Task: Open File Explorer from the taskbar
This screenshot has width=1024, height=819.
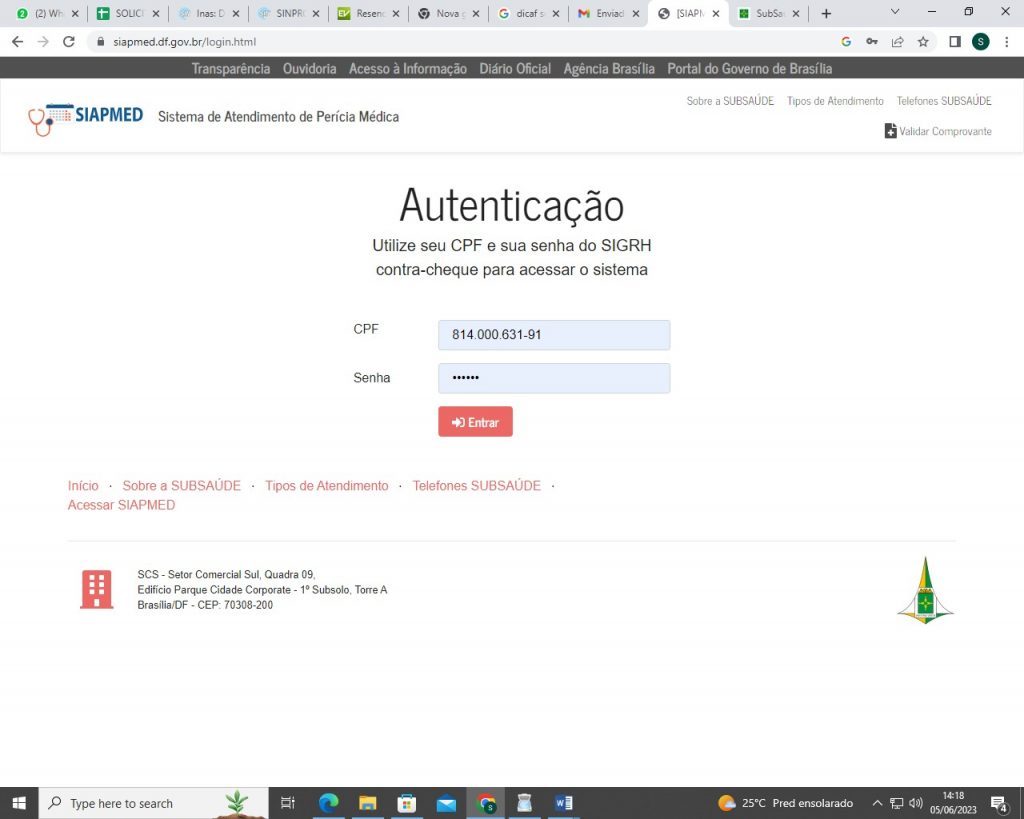Action: point(367,803)
